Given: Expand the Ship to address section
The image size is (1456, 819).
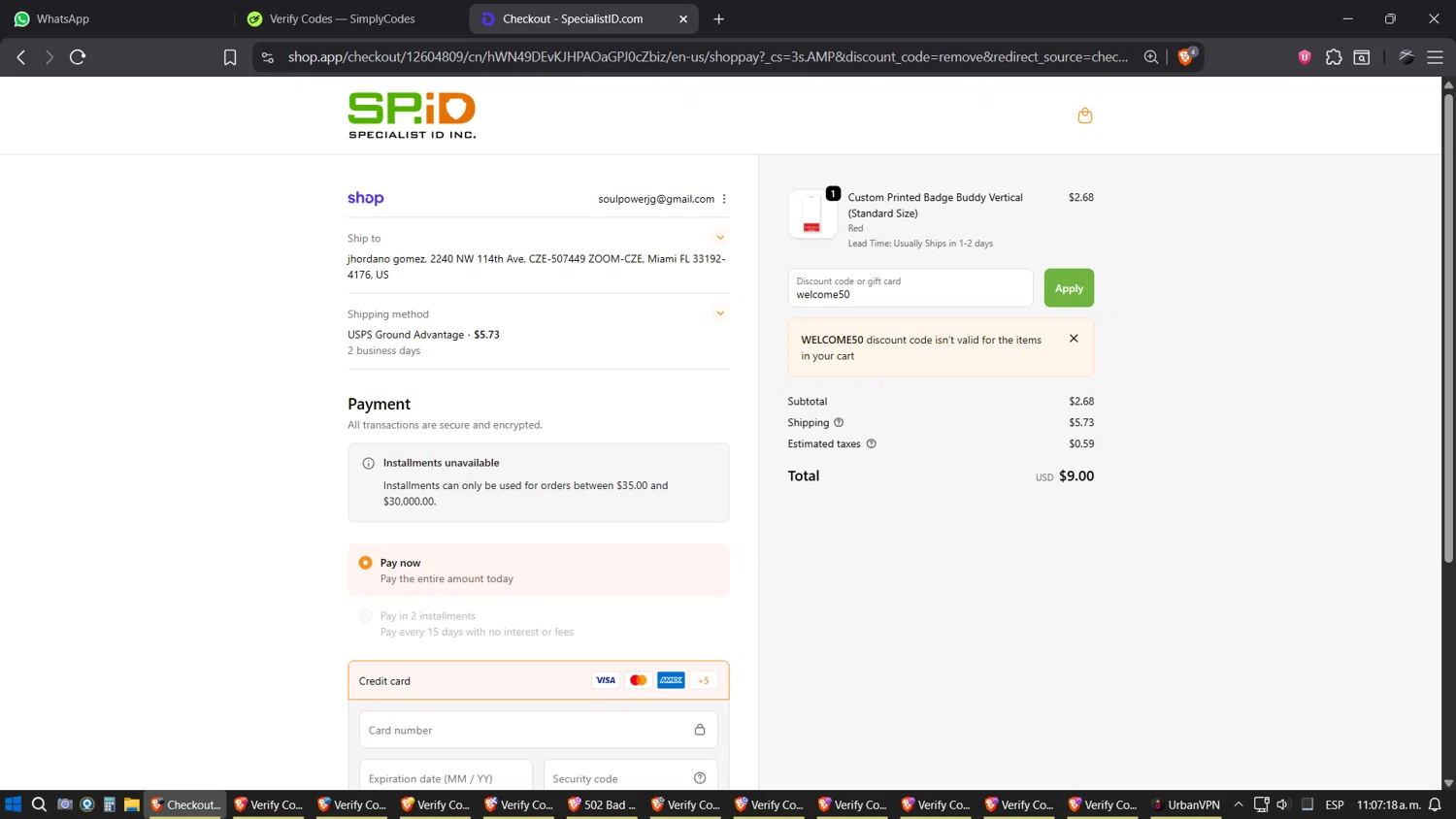Looking at the screenshot, I should click(720, 238).
